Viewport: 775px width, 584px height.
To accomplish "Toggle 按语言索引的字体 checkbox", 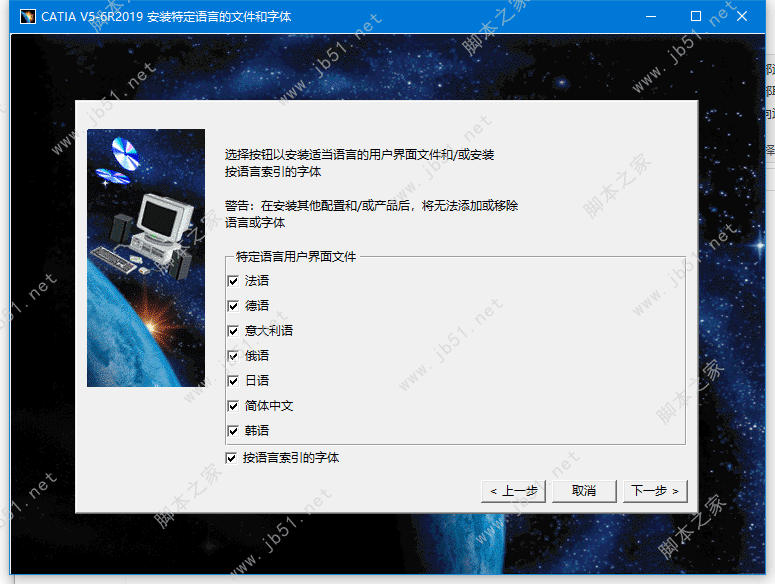I will 231,458.
